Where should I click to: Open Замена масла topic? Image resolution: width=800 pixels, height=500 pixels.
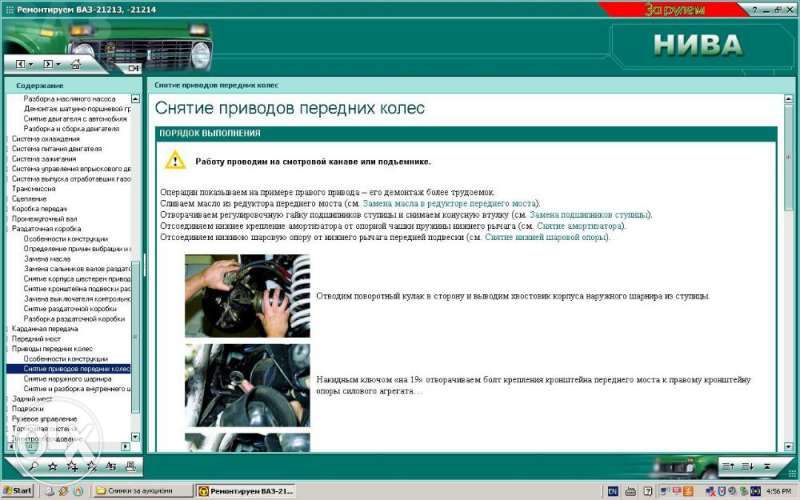47,259
